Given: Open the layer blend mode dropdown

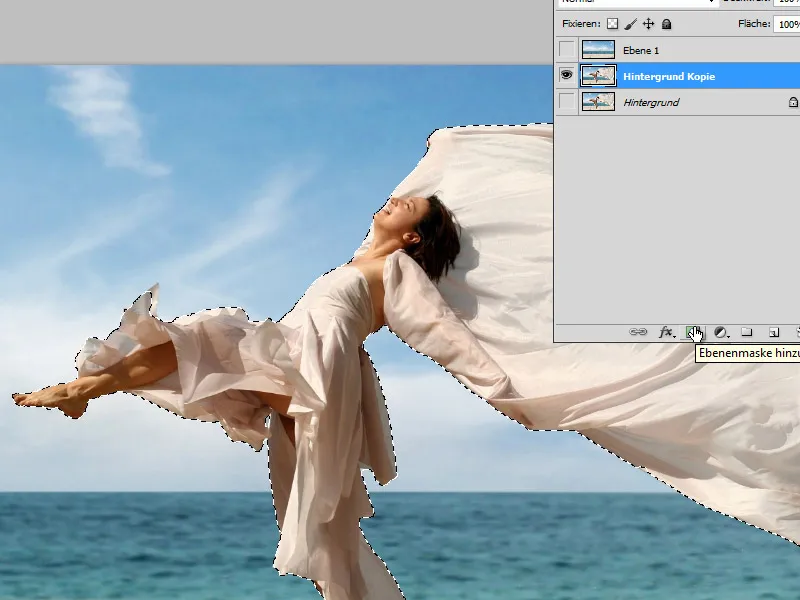Looking at the screenshot, I should click(637, 2).
